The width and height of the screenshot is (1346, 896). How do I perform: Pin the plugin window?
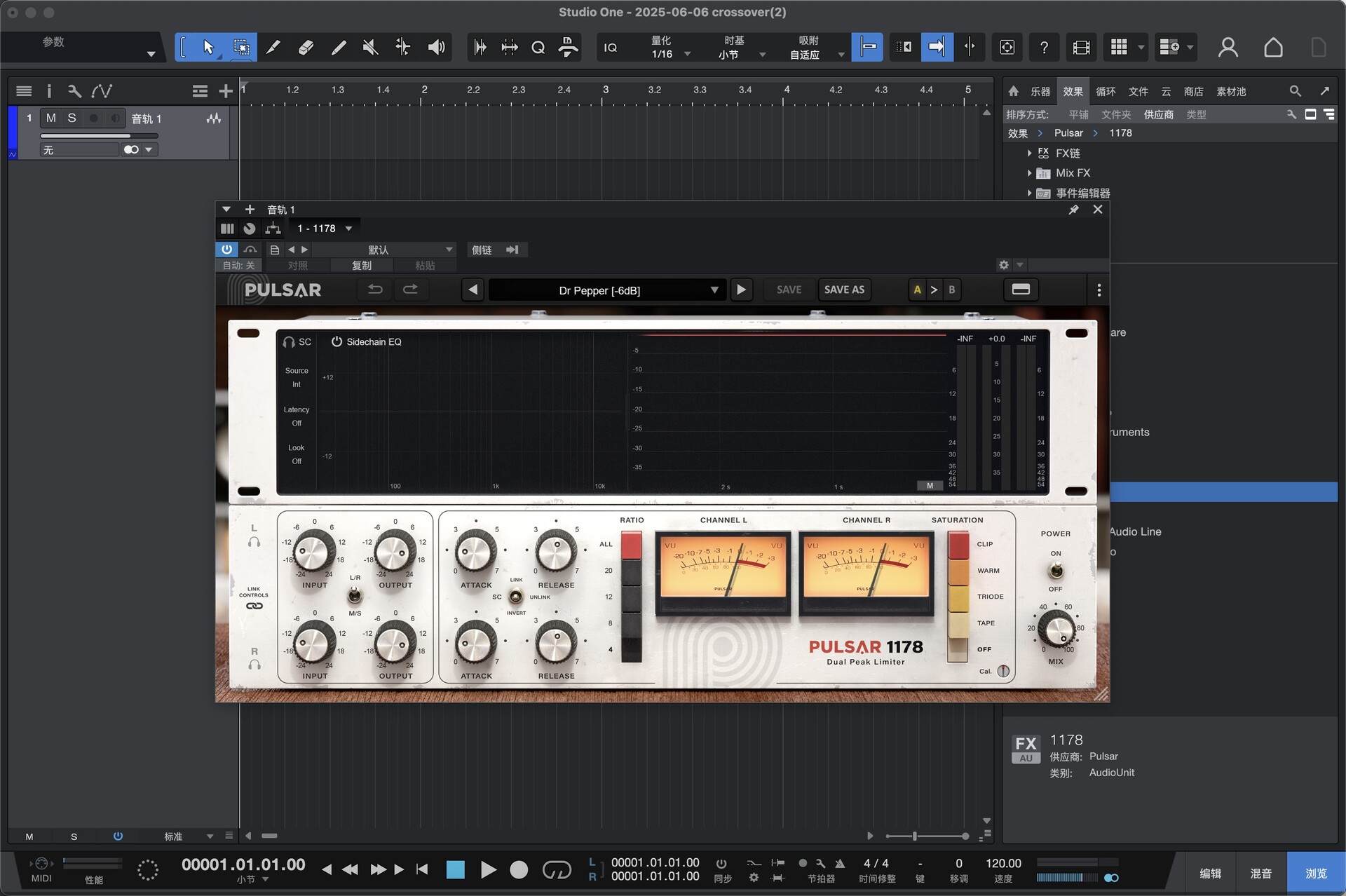pyautogui.click(x=1073, y=210)
